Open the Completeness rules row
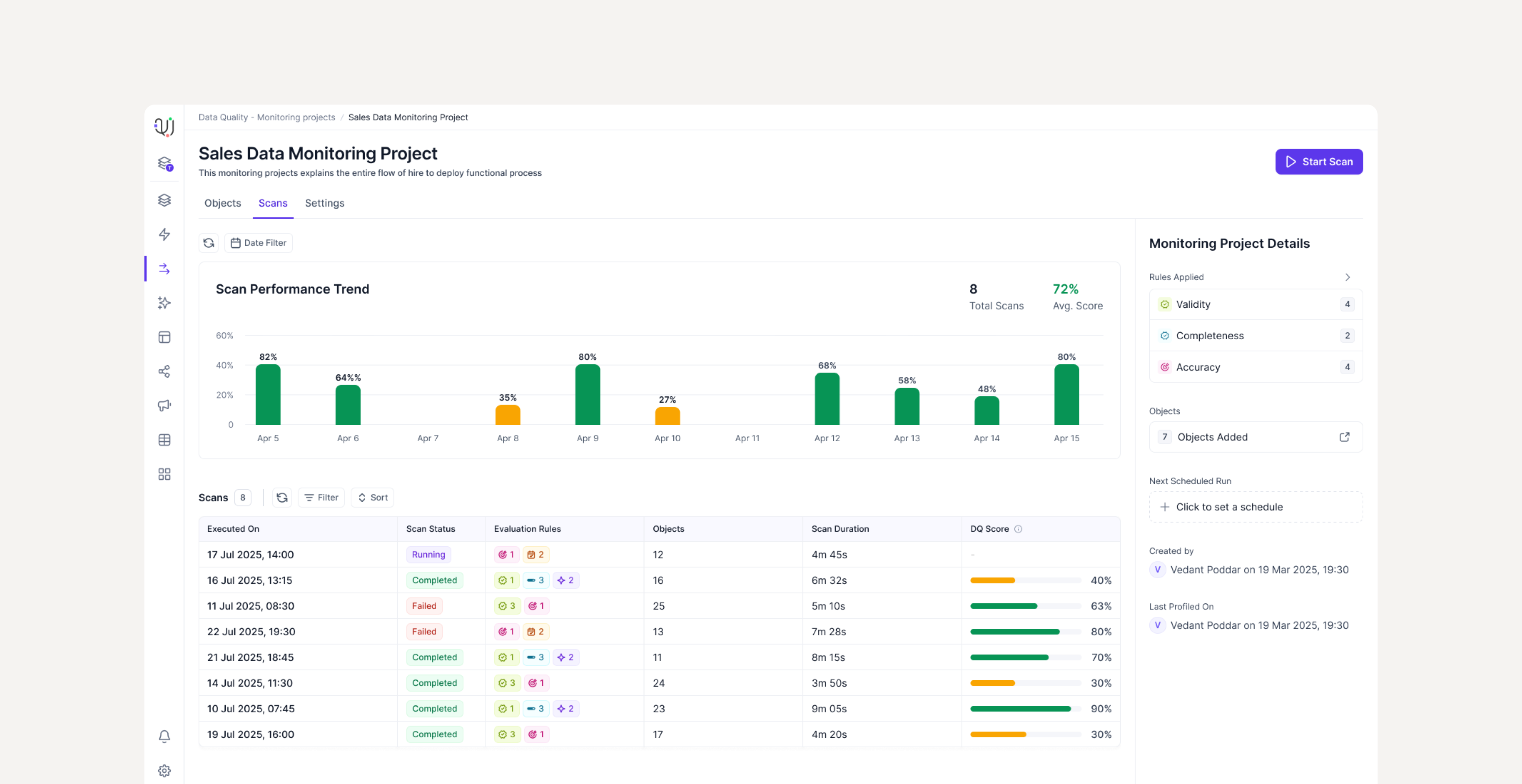The width and height of the screenshot is (1522, 784). 1256,336
